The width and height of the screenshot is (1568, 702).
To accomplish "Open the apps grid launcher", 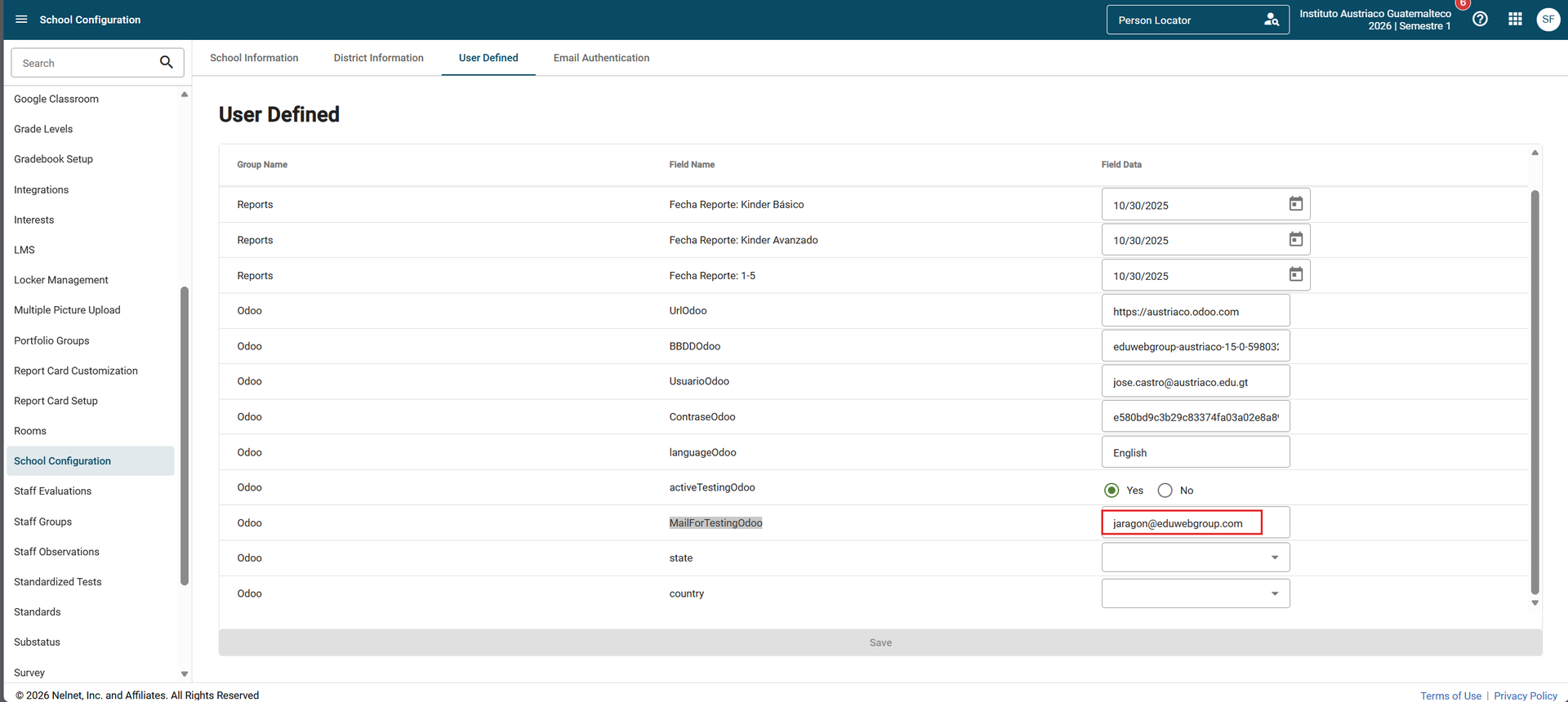I will point(1515,20).
